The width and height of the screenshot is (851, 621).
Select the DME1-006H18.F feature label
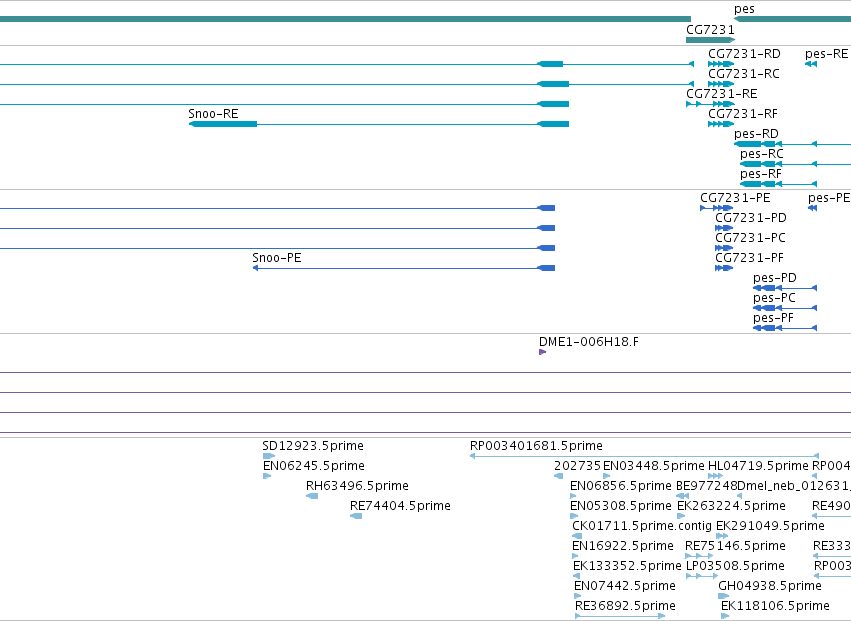click(x=589, y=342)
